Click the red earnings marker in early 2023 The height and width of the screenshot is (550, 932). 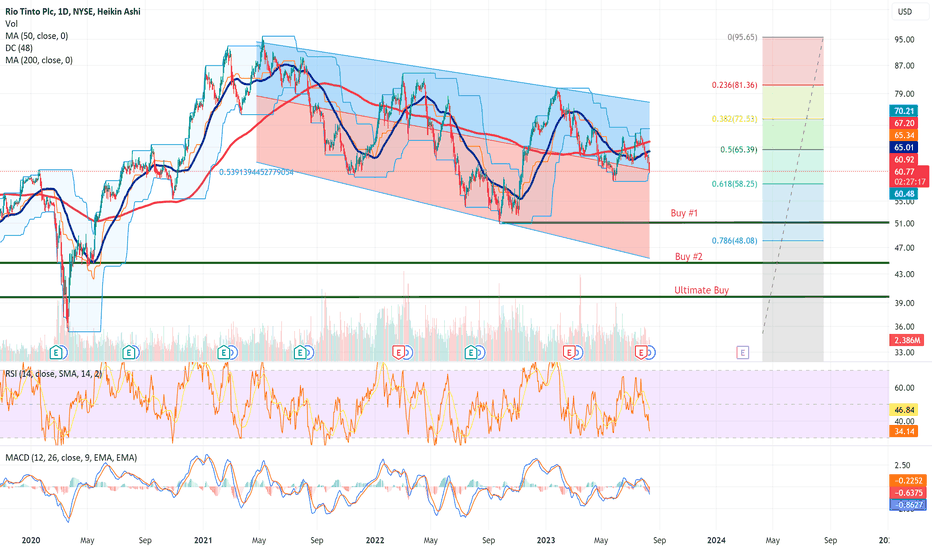pos(569,353)
